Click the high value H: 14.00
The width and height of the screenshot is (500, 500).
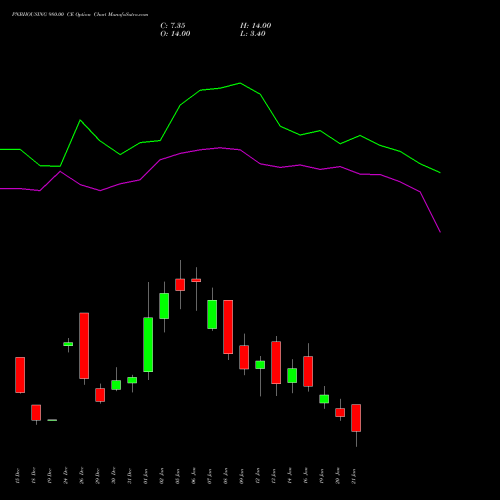coord(255,25)
